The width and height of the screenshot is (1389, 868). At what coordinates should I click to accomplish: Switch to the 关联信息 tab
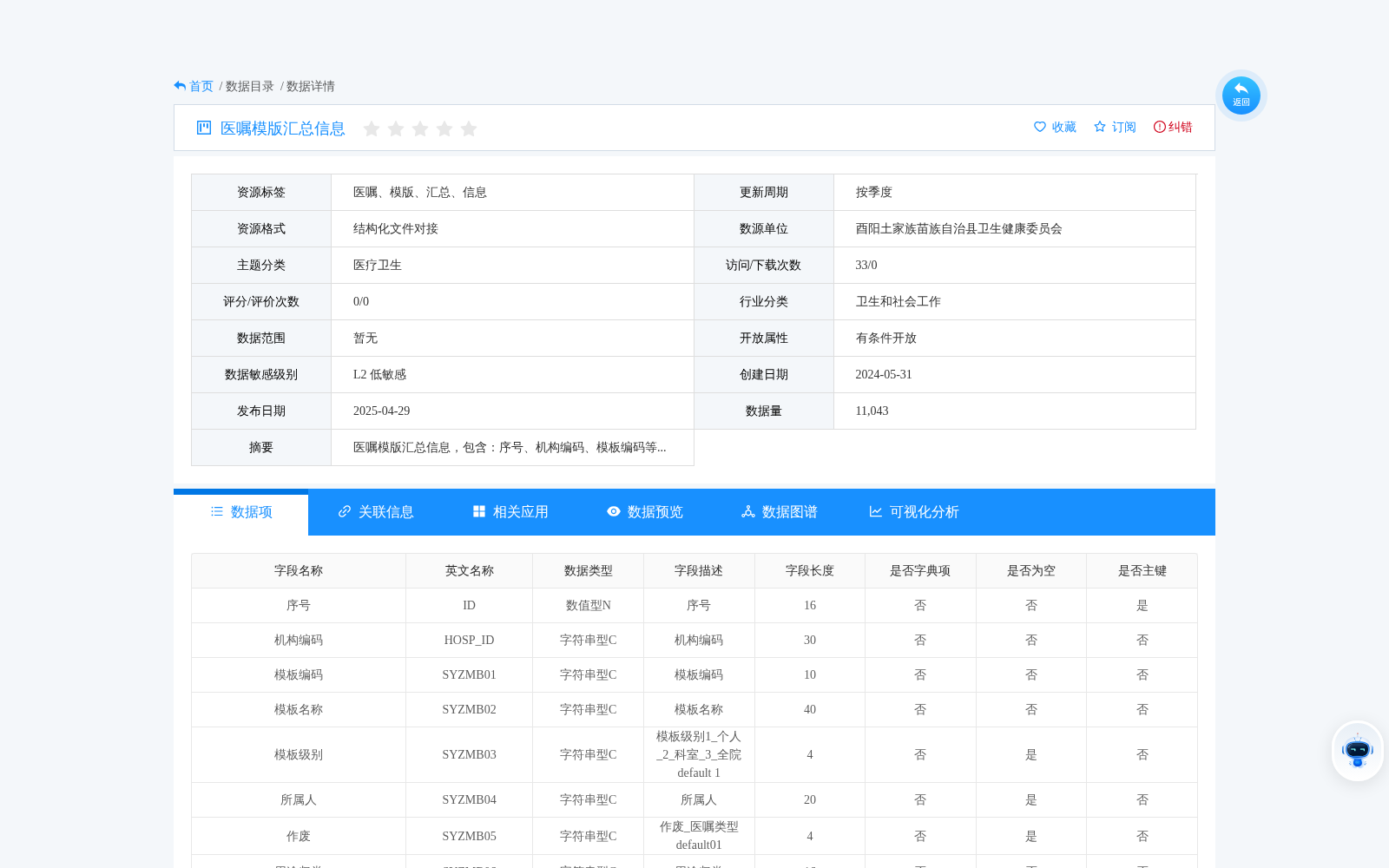pyautogui.click(x=375, y=512)
